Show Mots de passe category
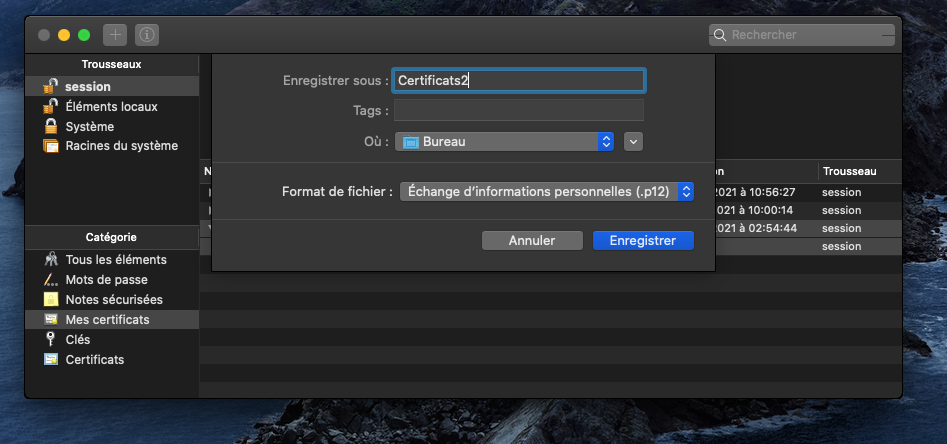 pyautogui.click(x=112, y=280)
